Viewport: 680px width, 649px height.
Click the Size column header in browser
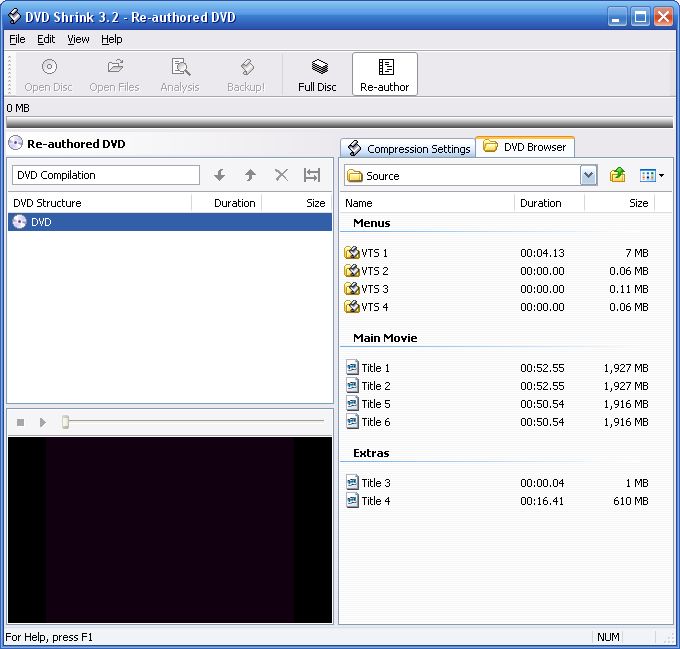(x=620, y=203)
